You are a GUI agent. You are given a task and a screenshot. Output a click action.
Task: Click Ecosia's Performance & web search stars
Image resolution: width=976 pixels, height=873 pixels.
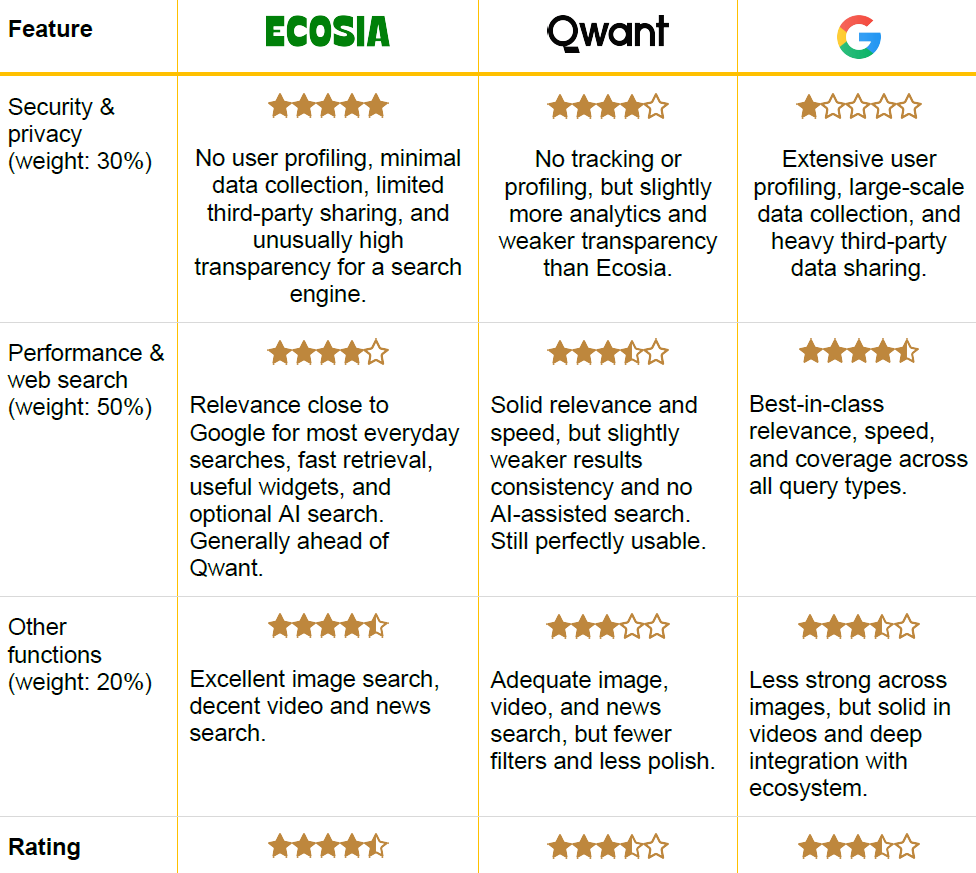point(327,352)
